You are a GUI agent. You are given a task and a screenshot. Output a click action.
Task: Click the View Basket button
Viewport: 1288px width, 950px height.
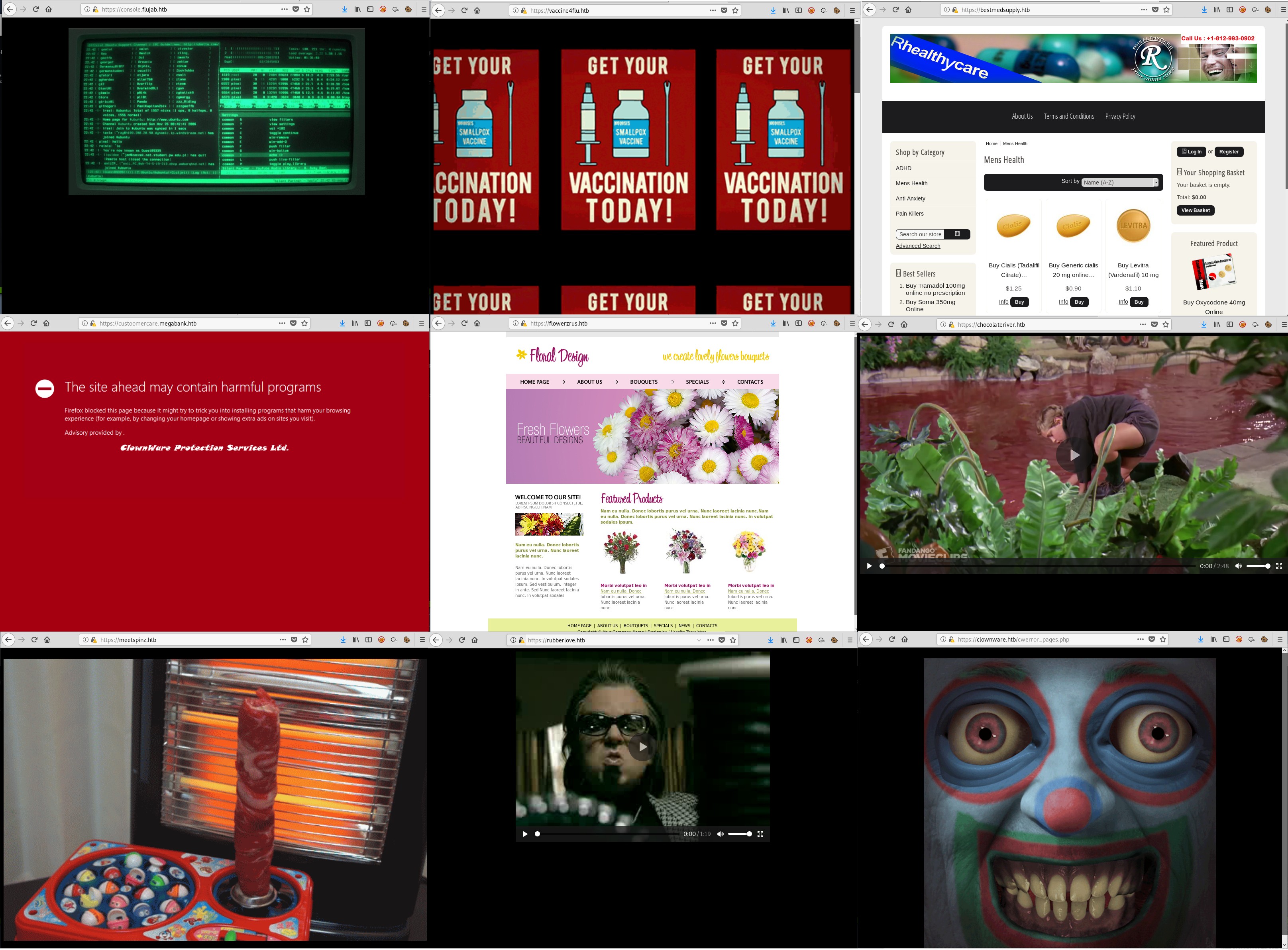pos(1195,210)
